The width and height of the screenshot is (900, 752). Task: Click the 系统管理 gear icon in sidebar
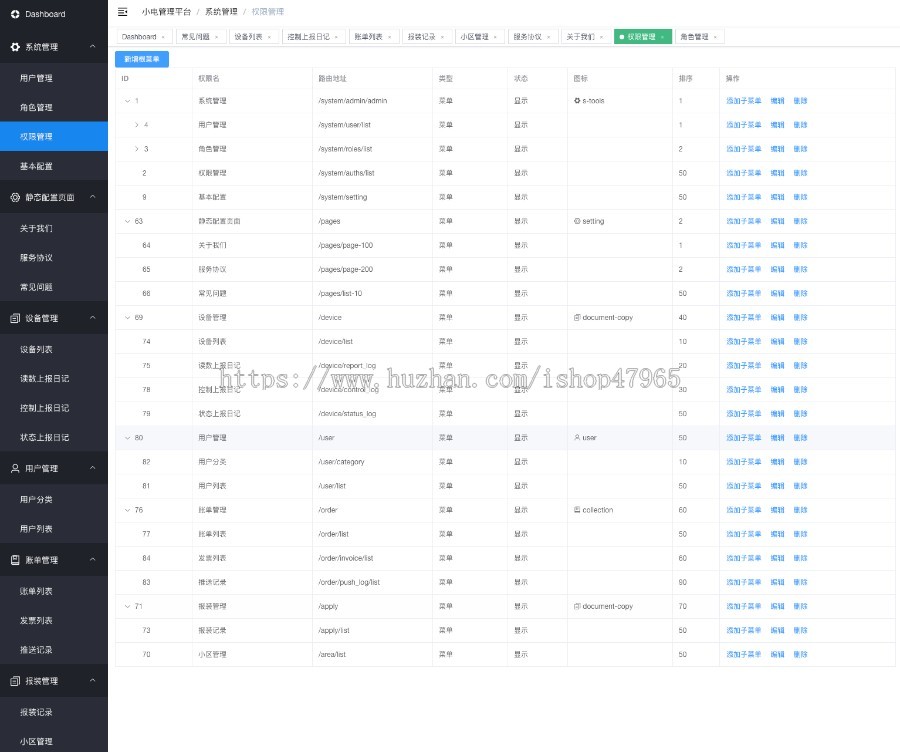coord(15,47)
